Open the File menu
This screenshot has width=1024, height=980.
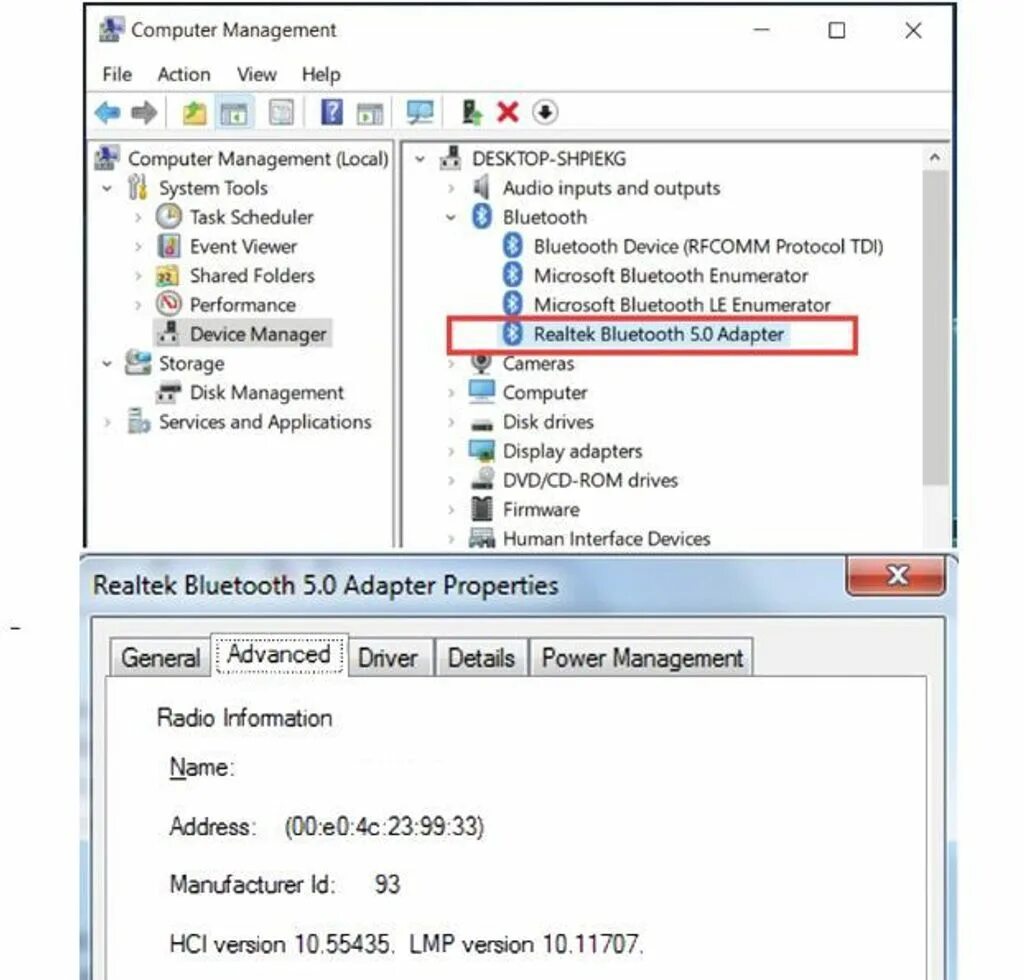(117, 74)
